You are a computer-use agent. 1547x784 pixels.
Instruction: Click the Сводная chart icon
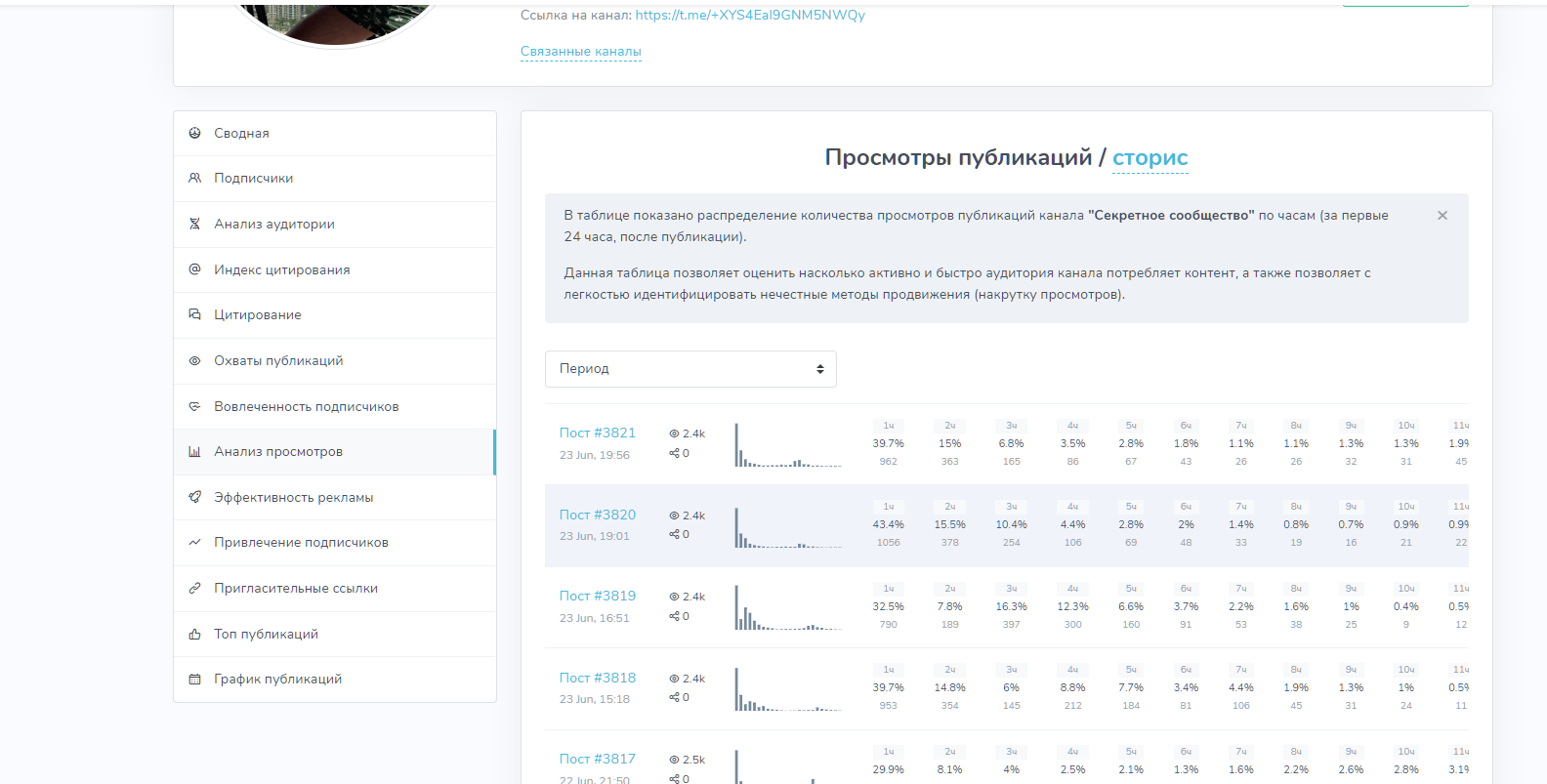194,133
